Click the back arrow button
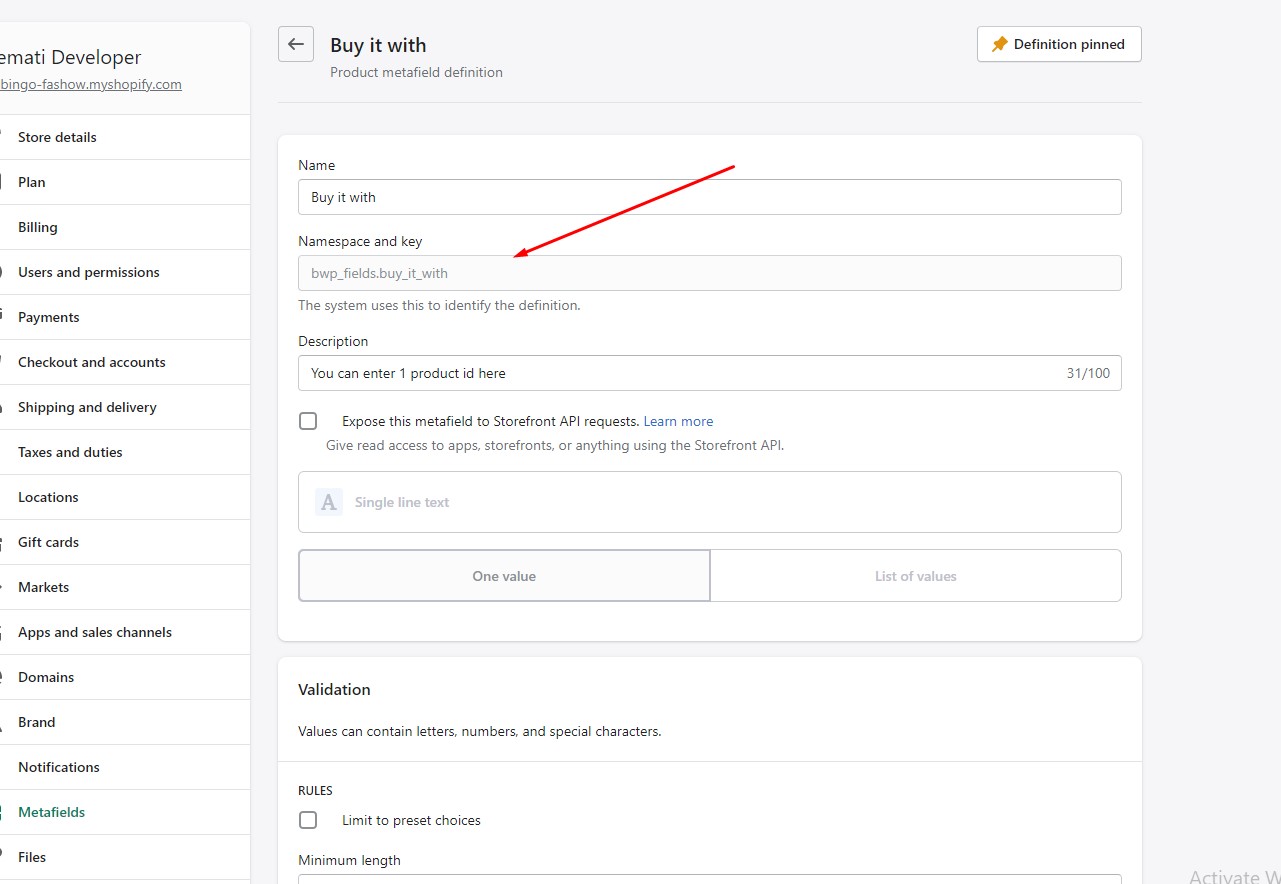The height and width of the screenshot is (884, 1281). [296, 44]
